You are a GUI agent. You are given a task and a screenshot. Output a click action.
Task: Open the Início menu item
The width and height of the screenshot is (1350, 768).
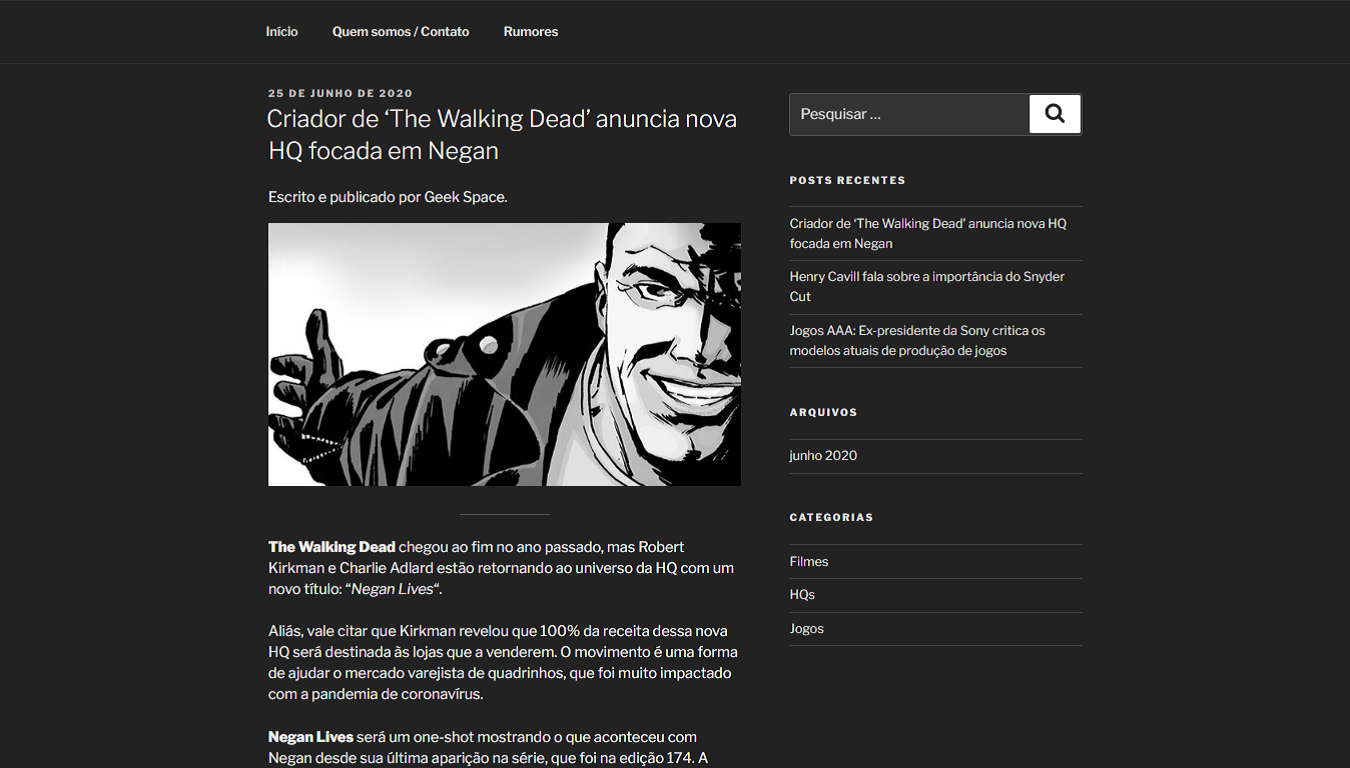[x=282, y=32]
